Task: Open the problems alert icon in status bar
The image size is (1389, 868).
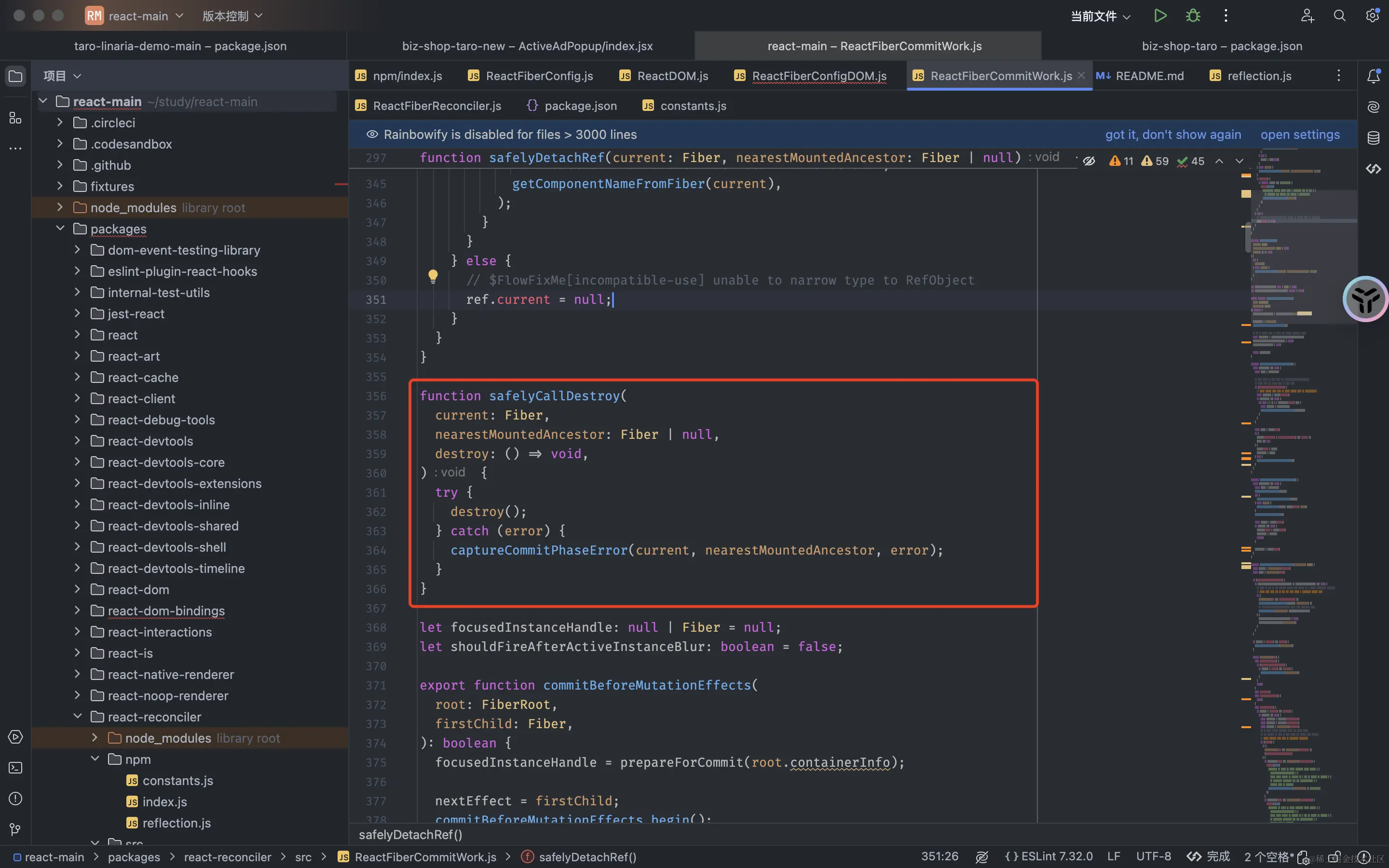Action: (x=1364, y=857)
